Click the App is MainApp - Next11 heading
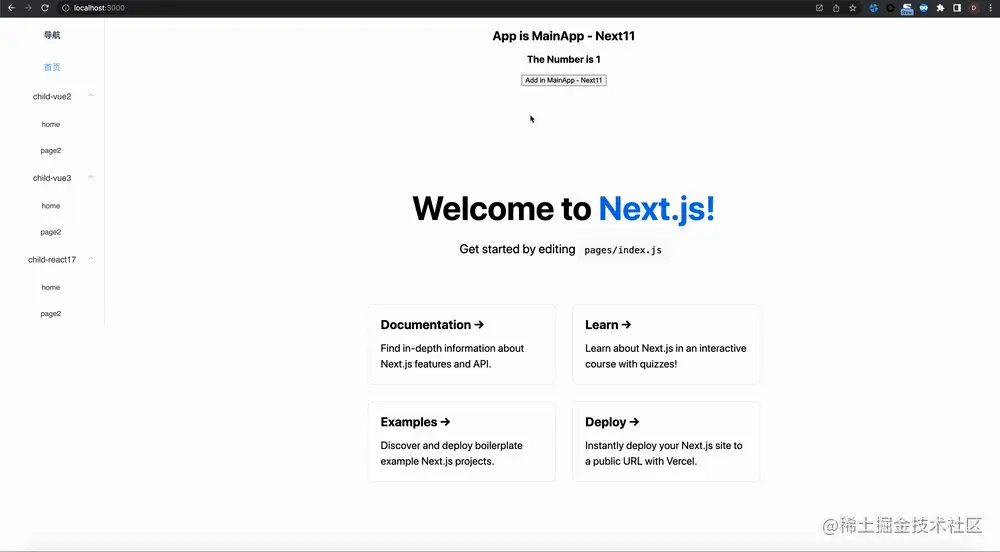 pos(564,36)
